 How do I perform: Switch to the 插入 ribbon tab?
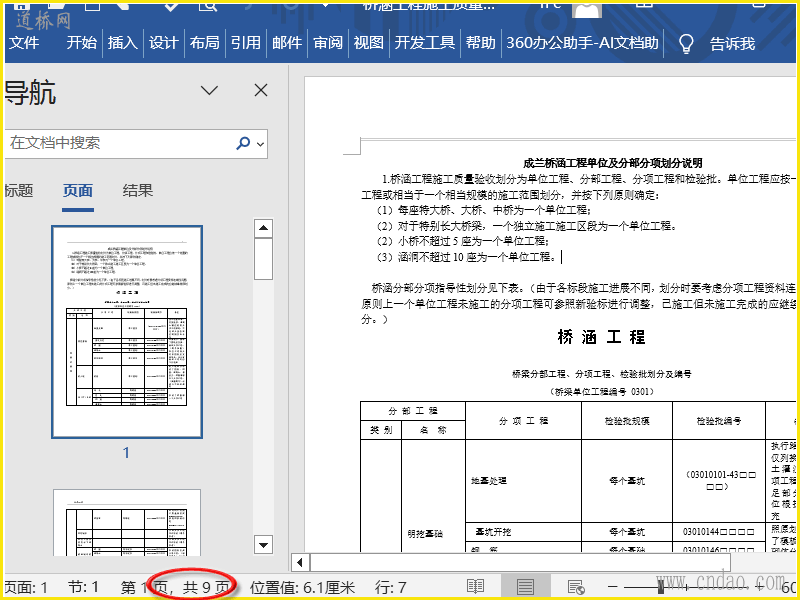point(123,43)
